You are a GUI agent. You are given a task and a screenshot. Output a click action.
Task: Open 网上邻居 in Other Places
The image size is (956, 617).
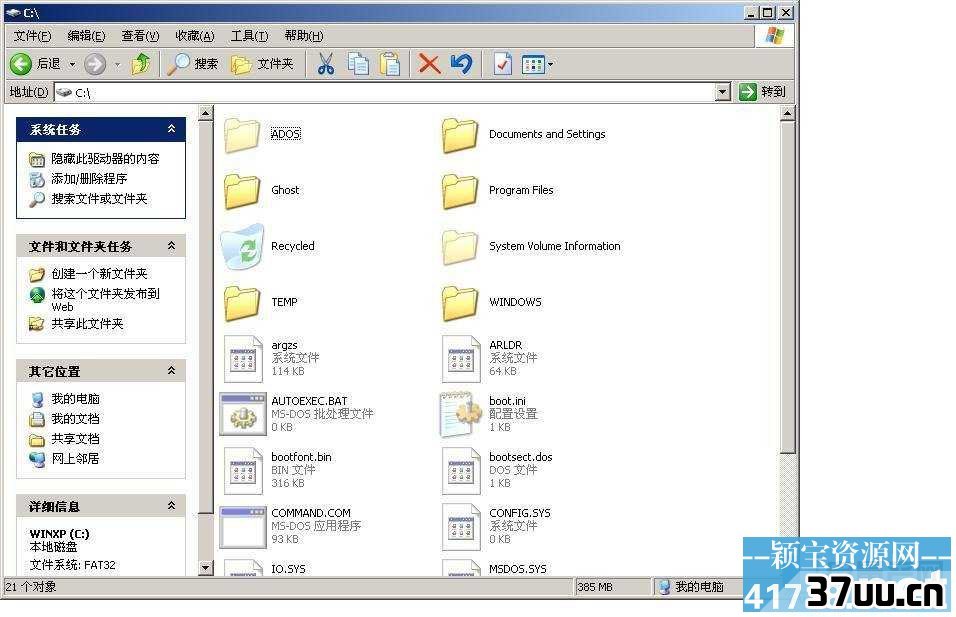74,458
